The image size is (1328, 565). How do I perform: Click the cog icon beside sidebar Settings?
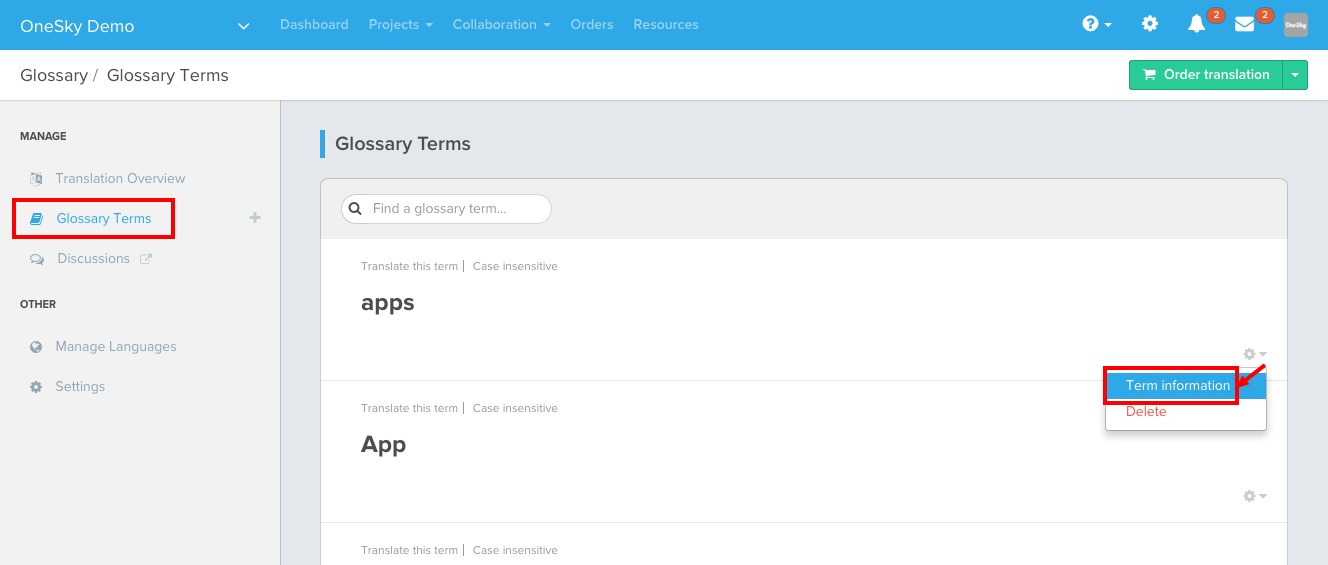click(36, 386)
